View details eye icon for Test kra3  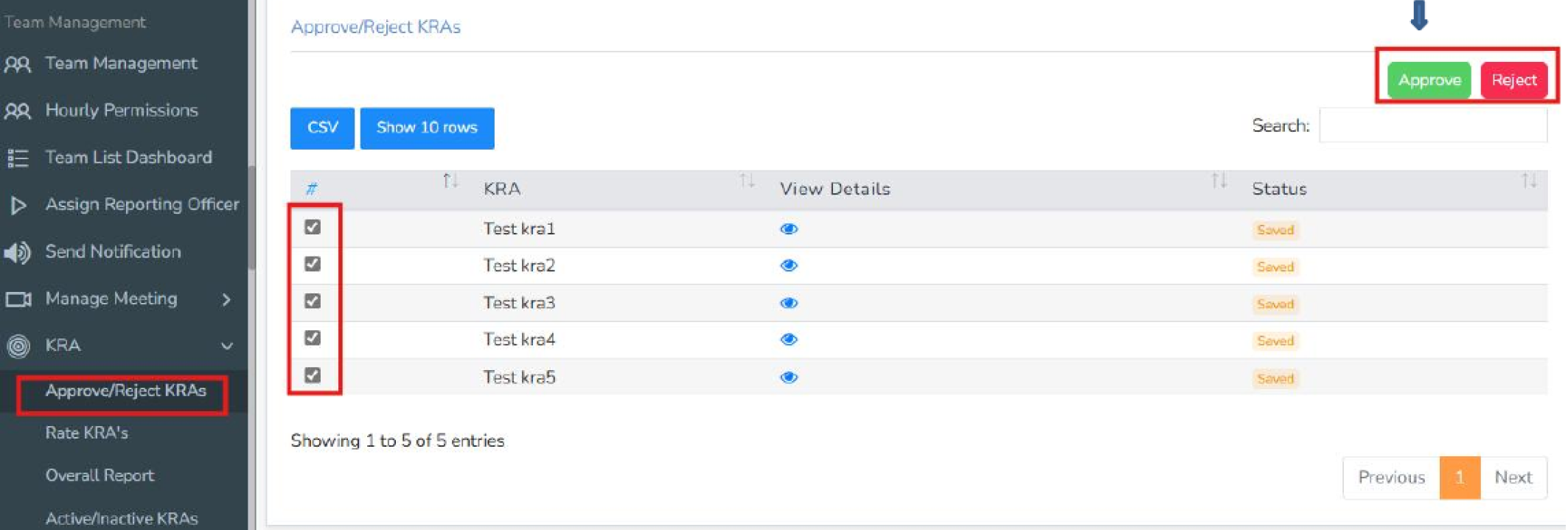tap(789, 303)
